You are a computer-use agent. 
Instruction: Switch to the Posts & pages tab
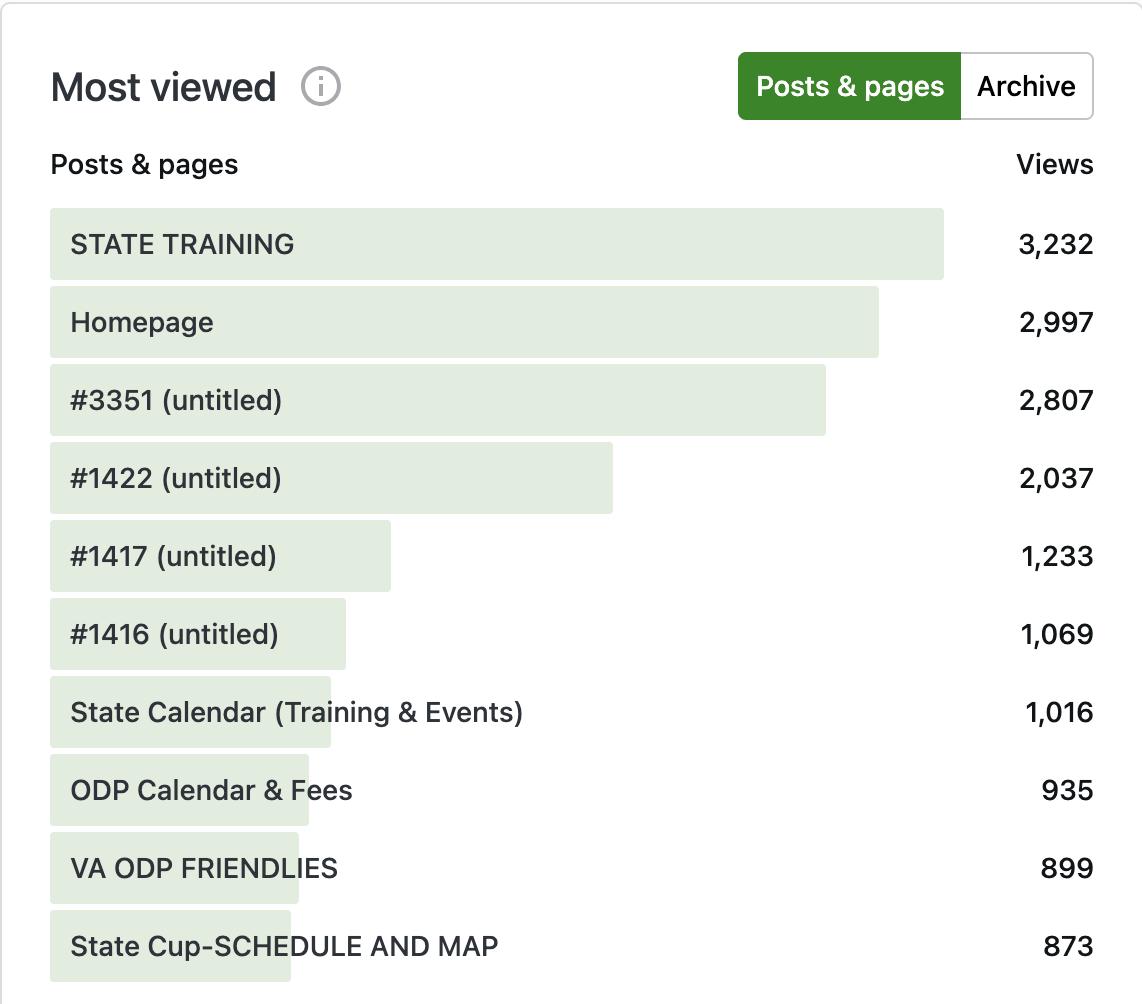[849, 87]
